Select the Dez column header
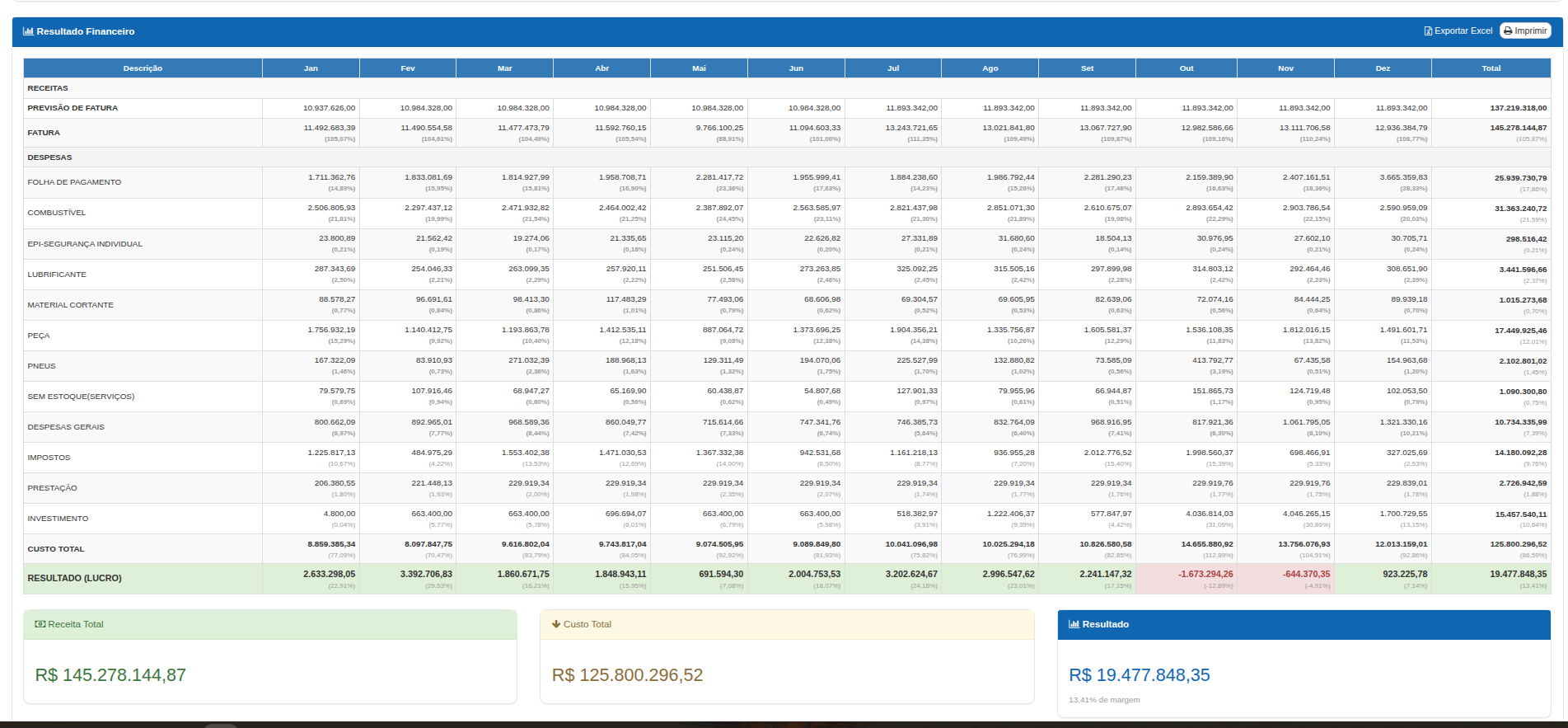 (1383, 68)
